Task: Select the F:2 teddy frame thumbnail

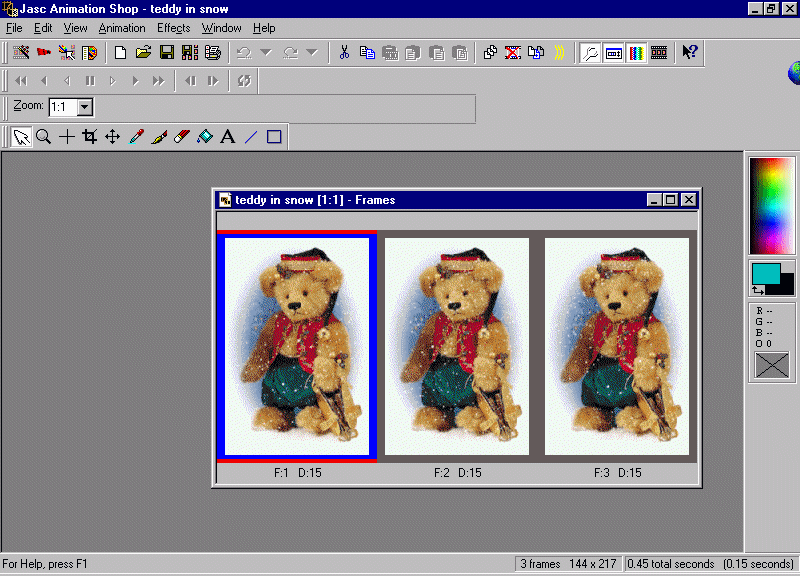Action: tap(457, 346)
